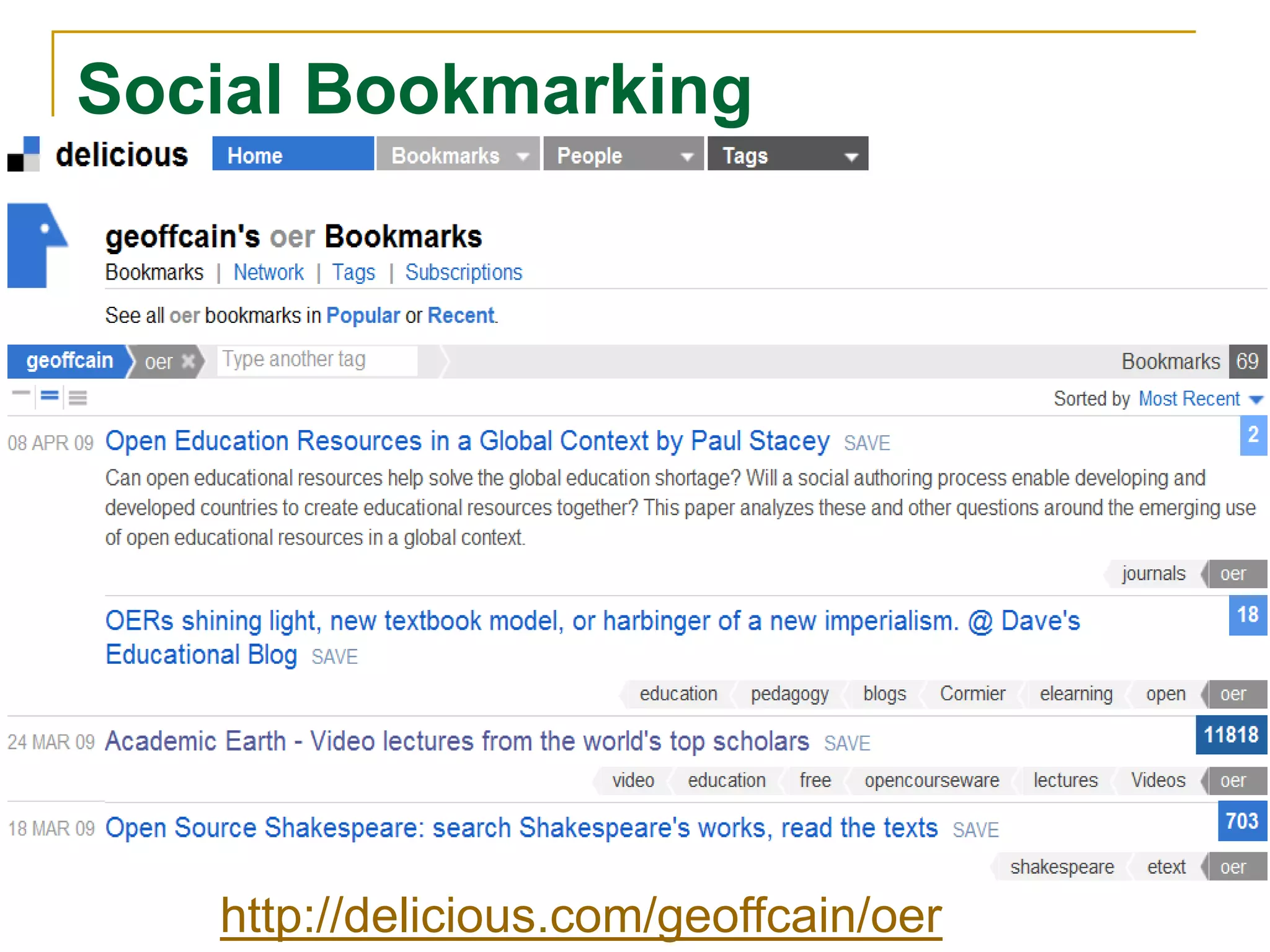This screenshot has height=952, width=1270.
Task: Select the Bookmarks sub-tab
Action: (154, 272)
